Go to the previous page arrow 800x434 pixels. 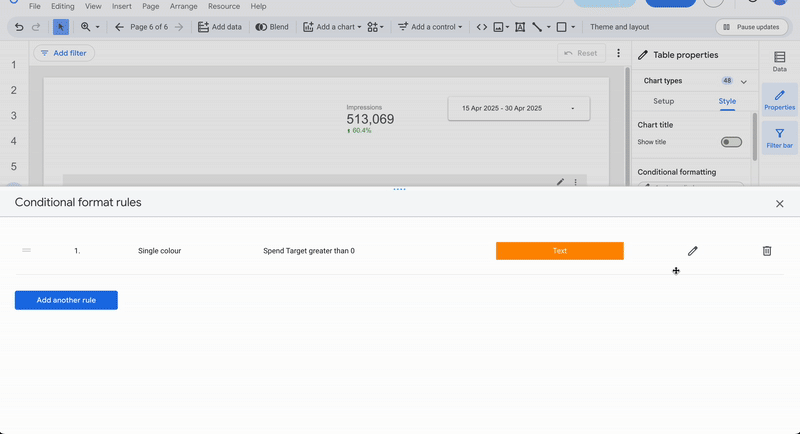[x=119, y=27]
